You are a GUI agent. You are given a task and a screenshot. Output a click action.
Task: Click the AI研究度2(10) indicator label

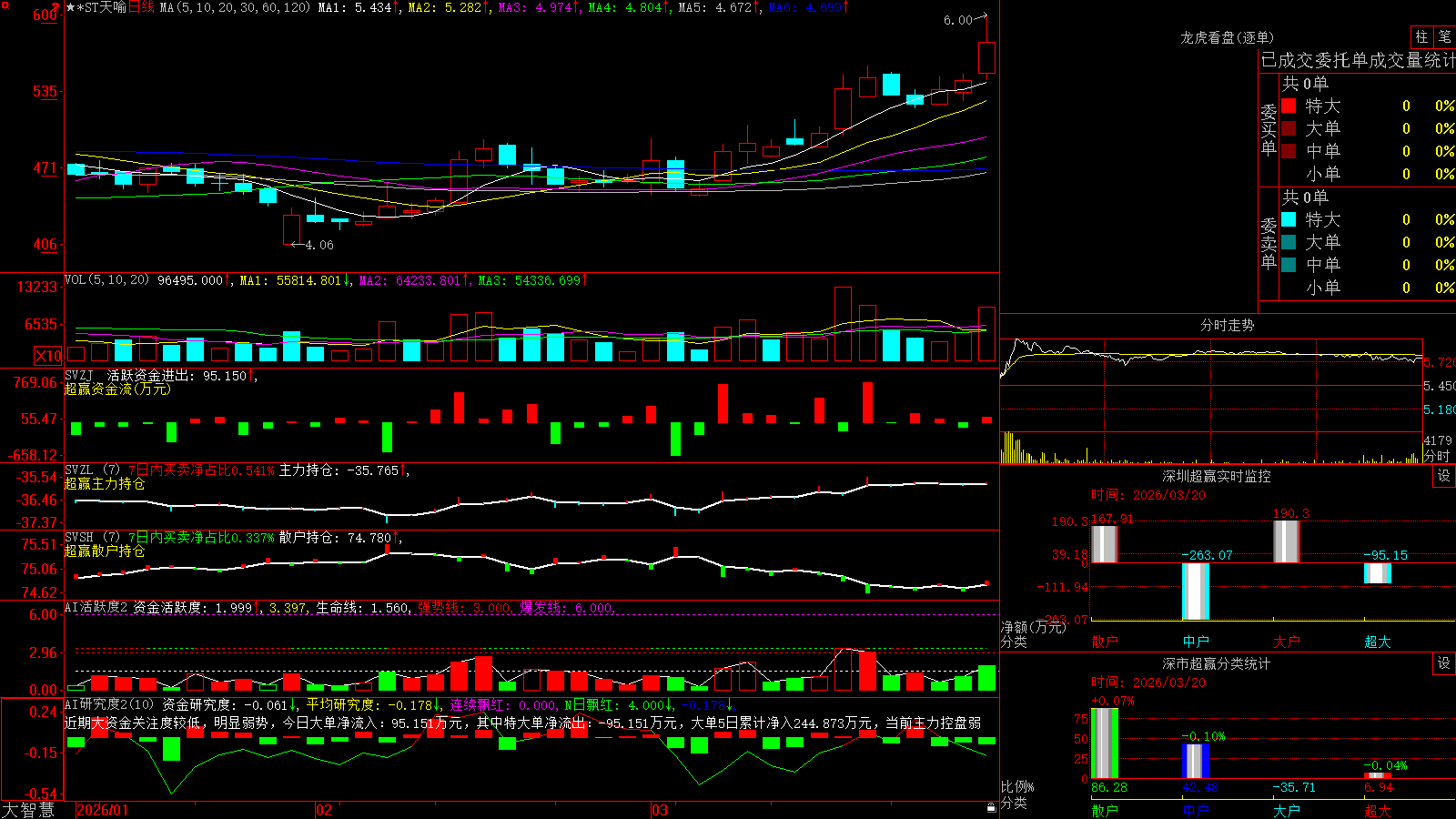point(109,704)
